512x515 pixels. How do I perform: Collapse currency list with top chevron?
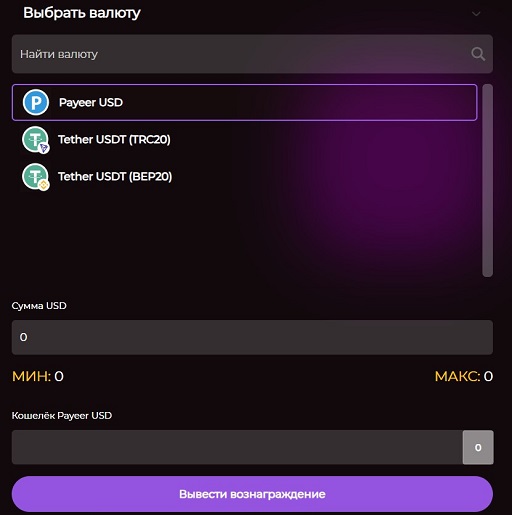[476, 14]
